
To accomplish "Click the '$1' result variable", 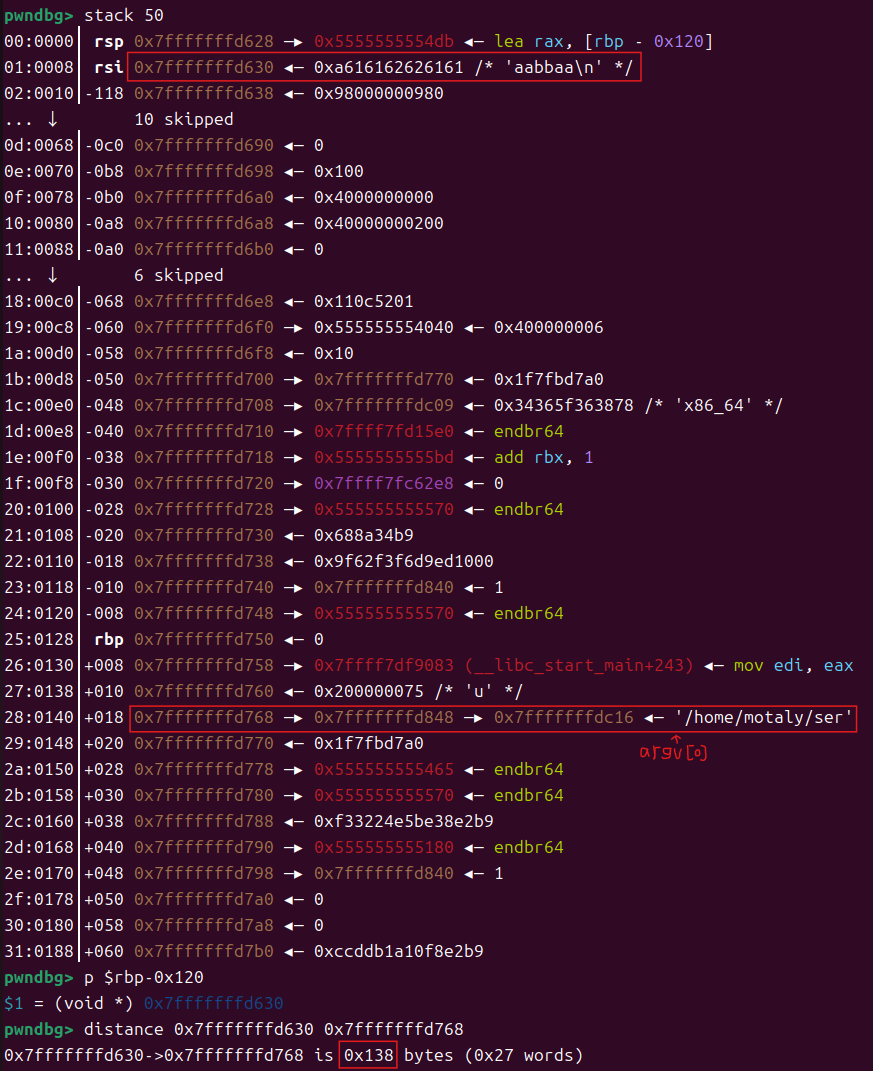I will [x=13, y=1003].
